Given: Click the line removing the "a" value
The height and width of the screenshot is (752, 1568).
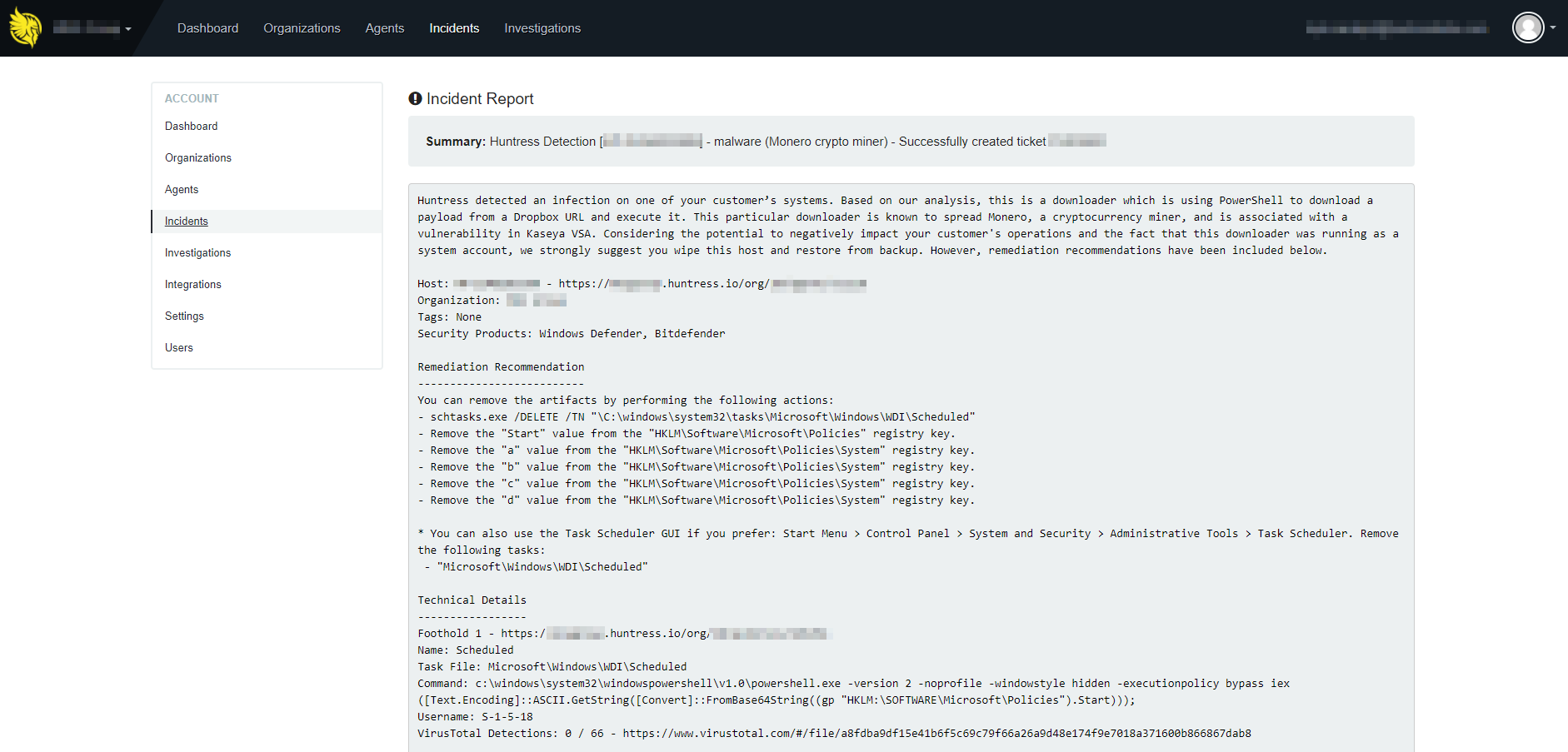Looking at the screenshot, I should pyautogui.click(x=697, y=451).
